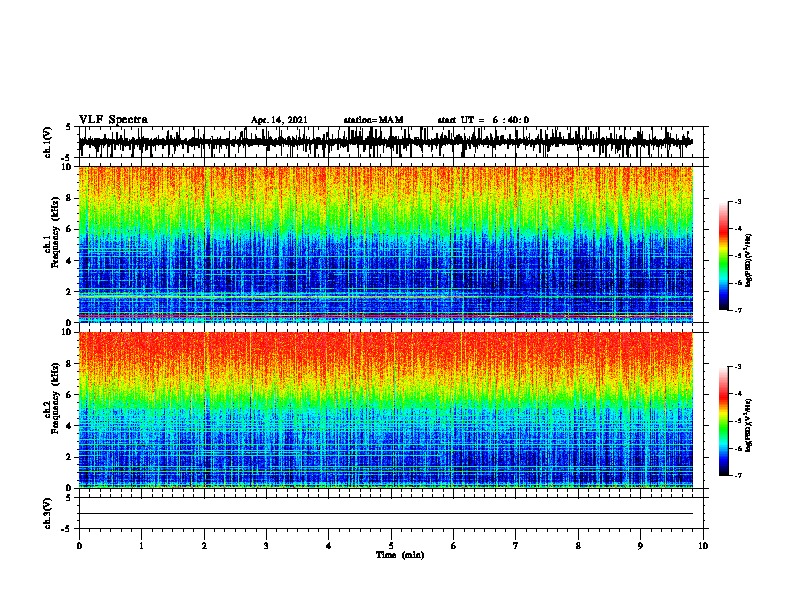Select the date text "Apr. 14, 2021"

(x=279, y=120)
